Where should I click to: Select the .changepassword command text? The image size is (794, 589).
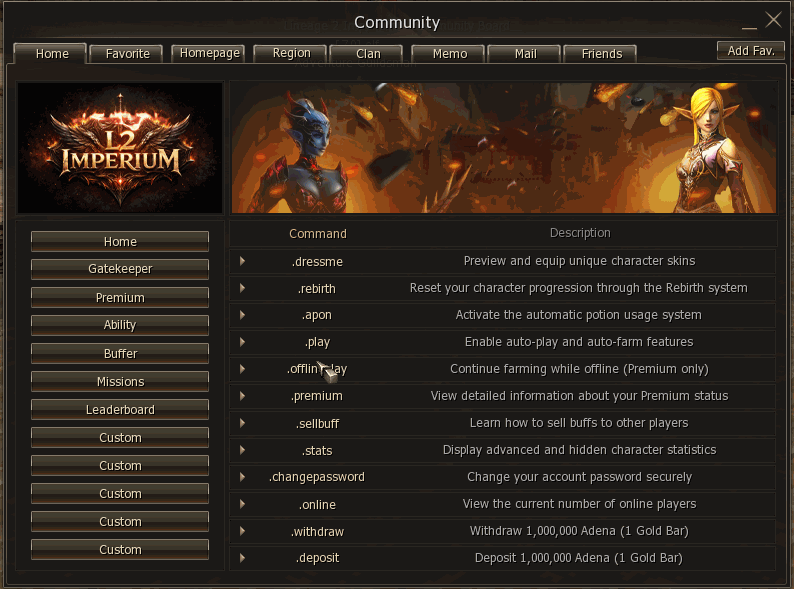click(316, 477)
